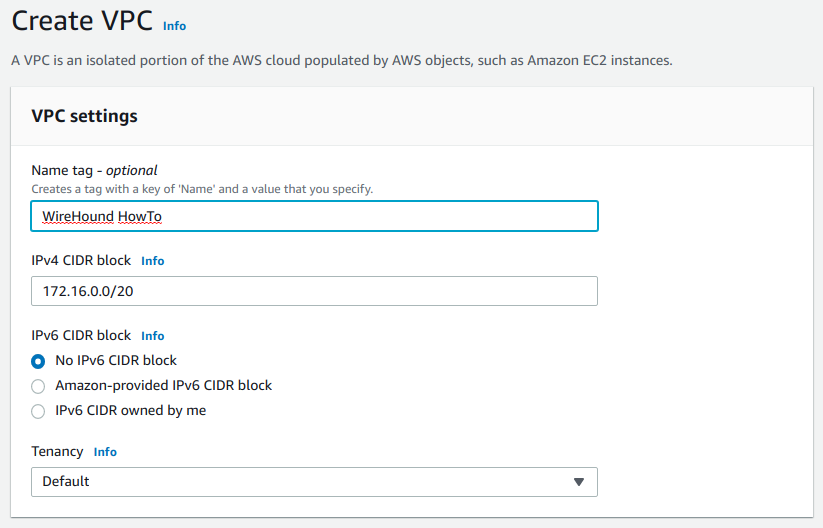Open Info link next to IPv4 CIDR block
The width and height of the screenshot is (823, 528).
(152, 261)
